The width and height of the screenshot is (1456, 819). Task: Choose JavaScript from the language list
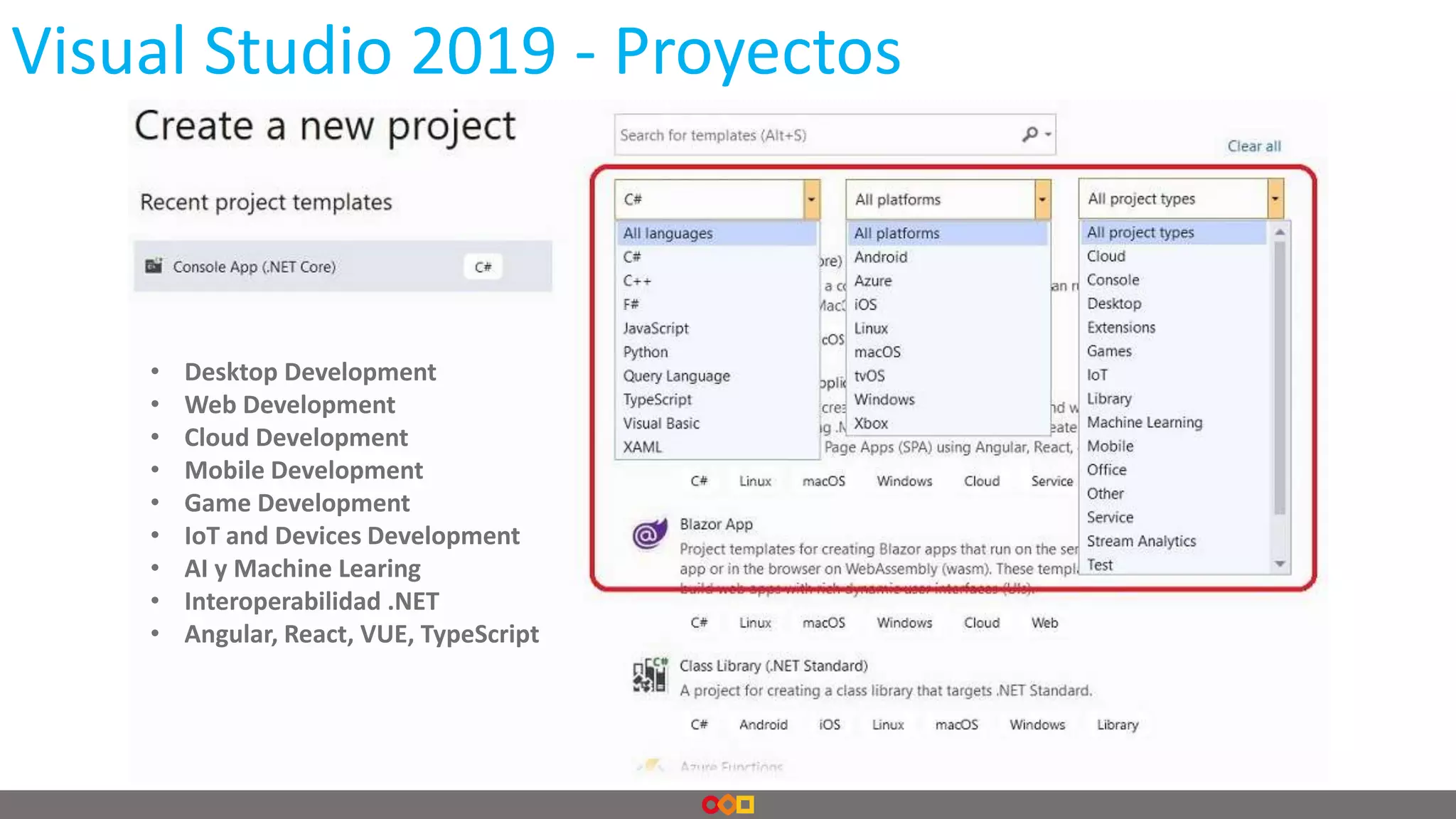[717, 328]
